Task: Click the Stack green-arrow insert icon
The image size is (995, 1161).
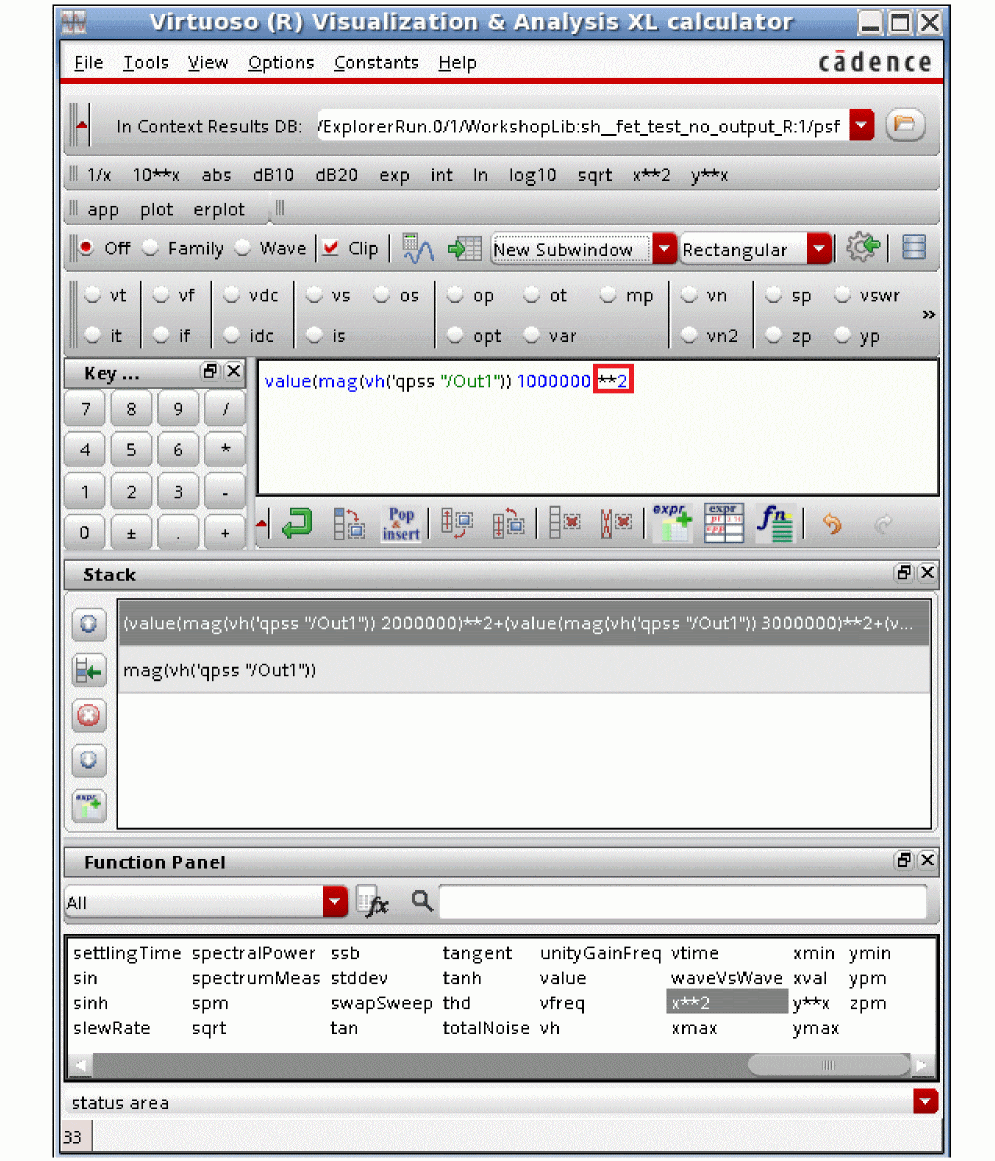Action: (89, 671)
